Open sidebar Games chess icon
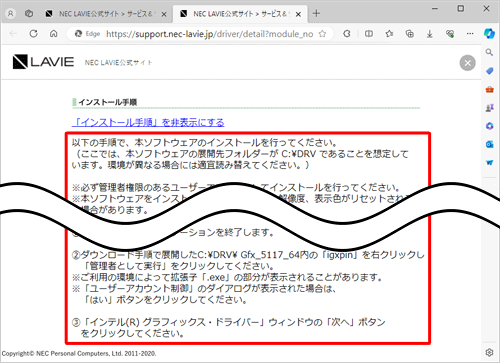500x363 pixels. [x=489, y=108]
